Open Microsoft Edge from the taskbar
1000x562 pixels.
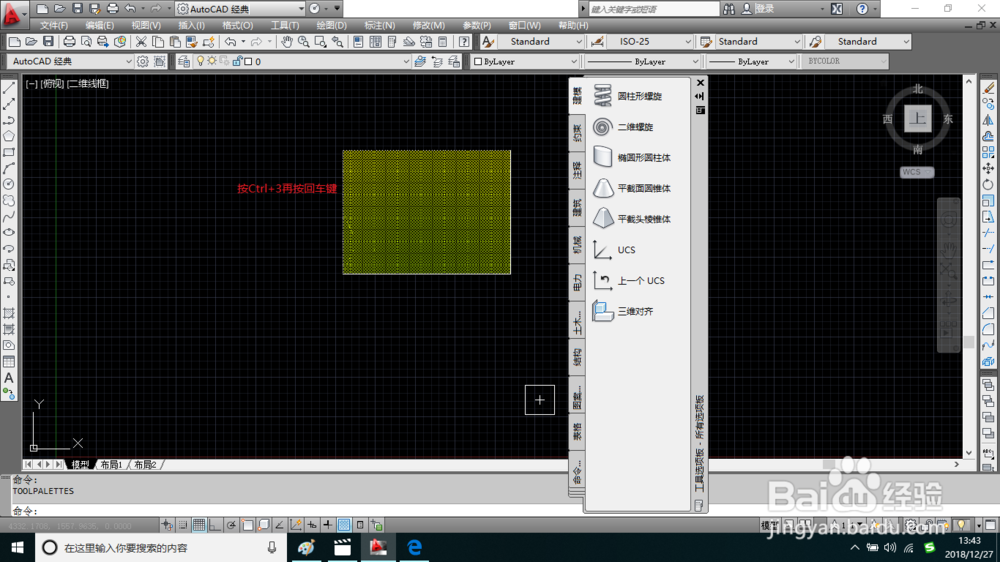tap(415, 547)
